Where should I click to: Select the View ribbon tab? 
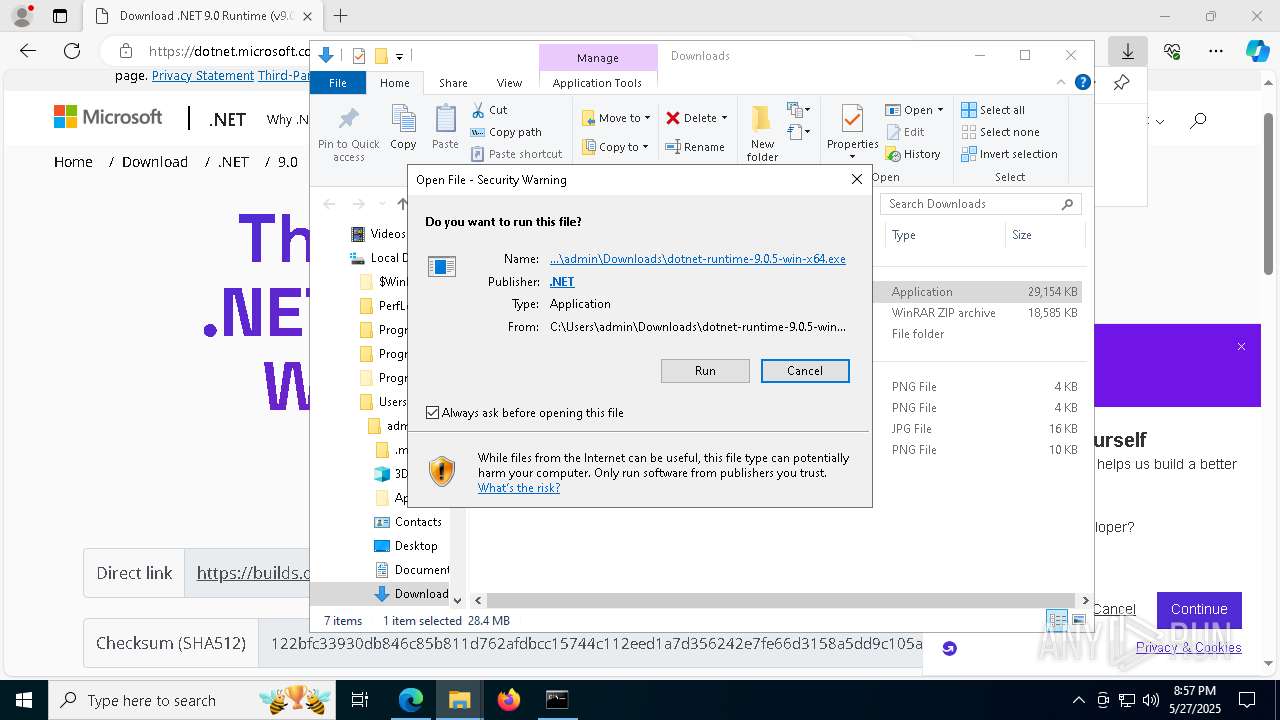click(509, 83)
